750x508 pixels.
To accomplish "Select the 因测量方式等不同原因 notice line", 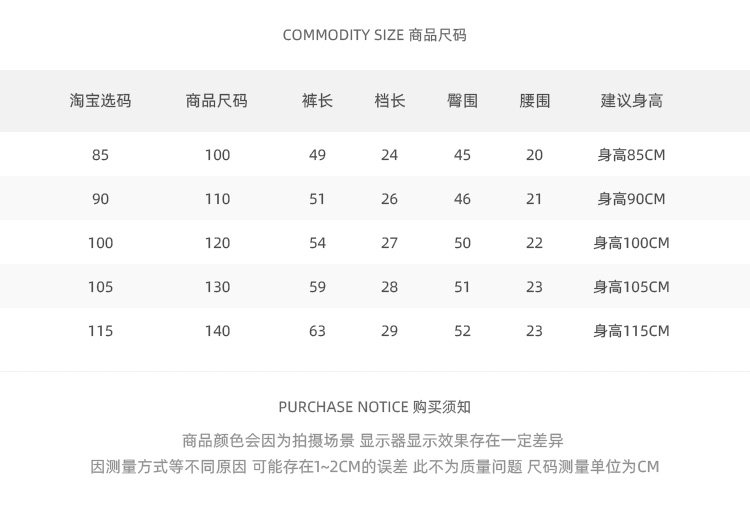I will point(374,467).
